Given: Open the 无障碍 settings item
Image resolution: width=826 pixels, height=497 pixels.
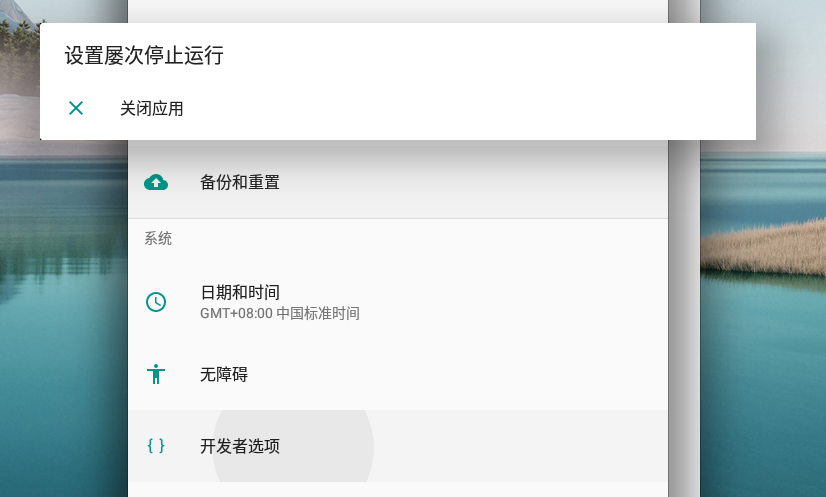Looking at the screenshot, I should pyautogui.click(x=224, y=374).
